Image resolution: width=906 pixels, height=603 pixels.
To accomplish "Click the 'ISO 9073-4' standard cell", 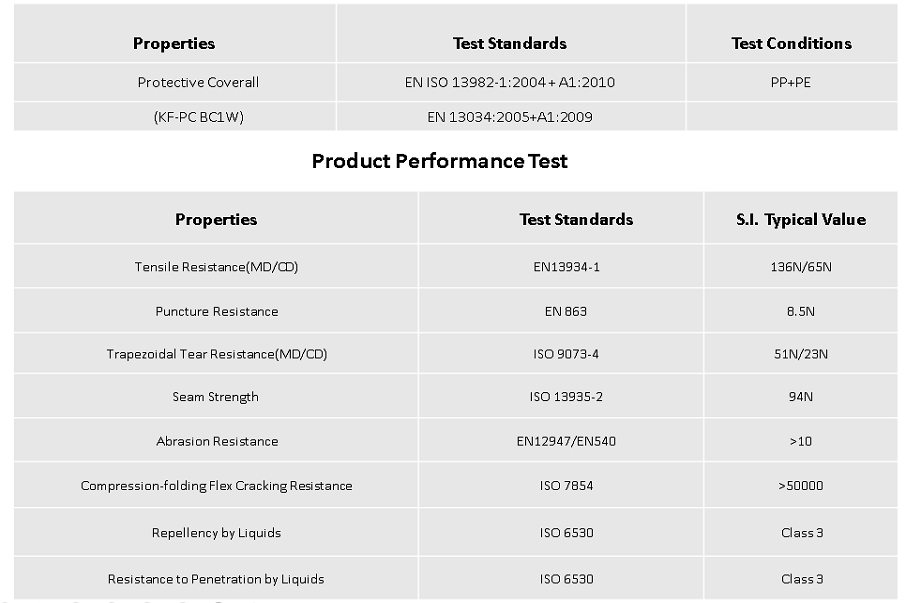I will (x=566, y=354).
